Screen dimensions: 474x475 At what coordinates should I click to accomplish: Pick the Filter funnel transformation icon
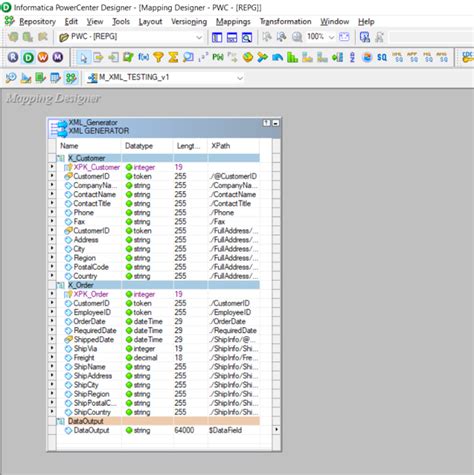pyautogui.click(x=158, y=57)
